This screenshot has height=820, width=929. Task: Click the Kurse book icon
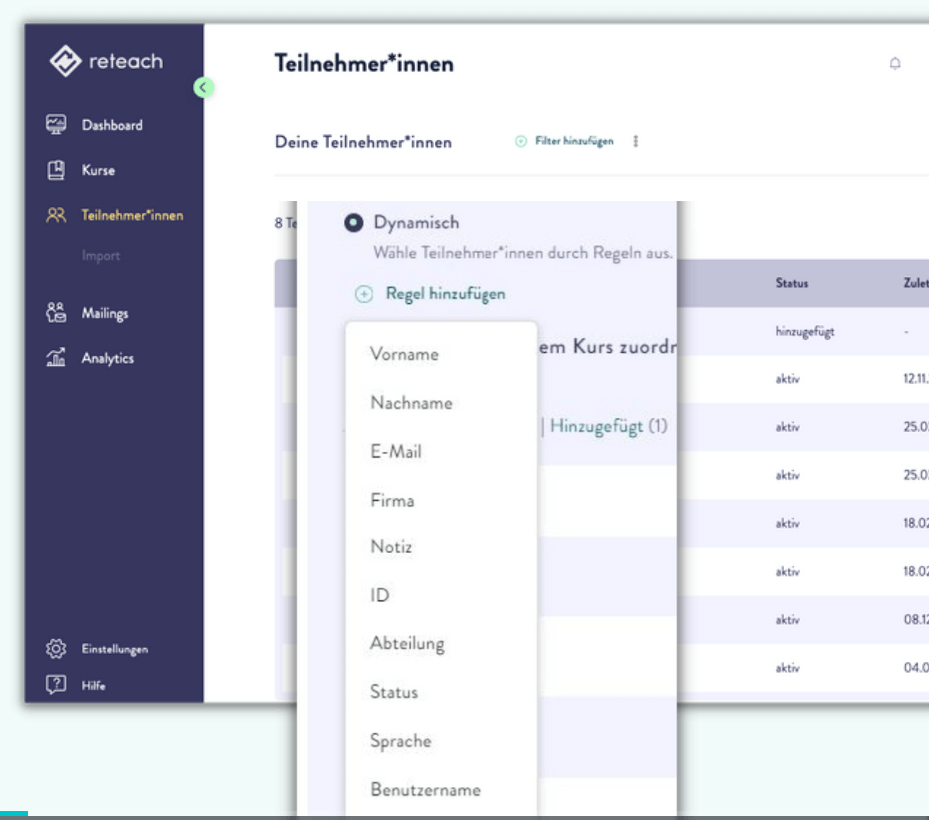(56, 170)
